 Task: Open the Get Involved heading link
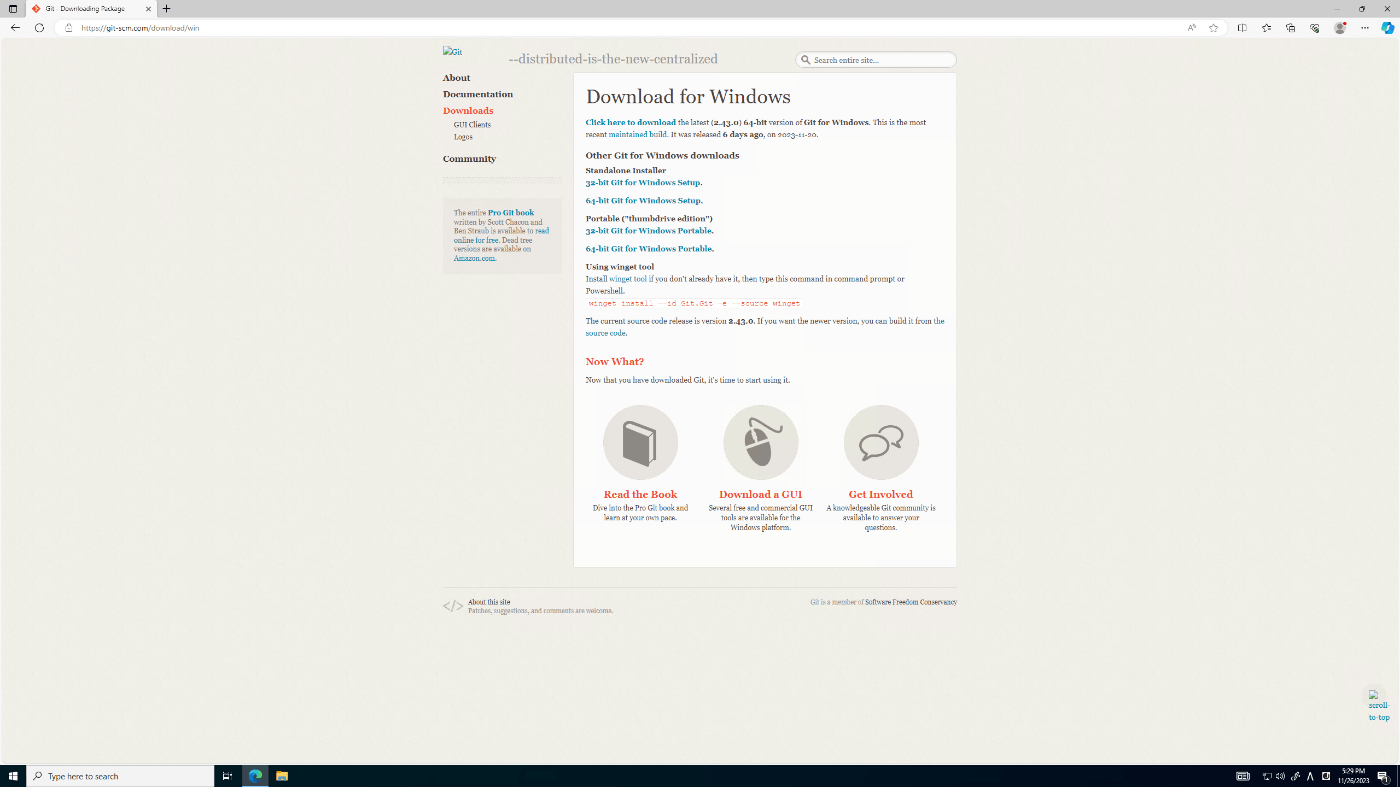click(x=880, y=494)
